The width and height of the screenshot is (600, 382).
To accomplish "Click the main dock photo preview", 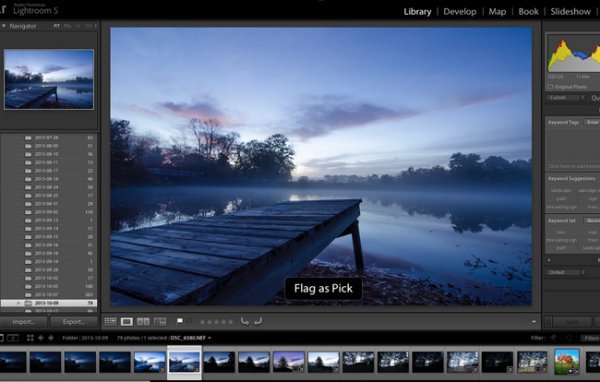I will [x=321, y=166].
